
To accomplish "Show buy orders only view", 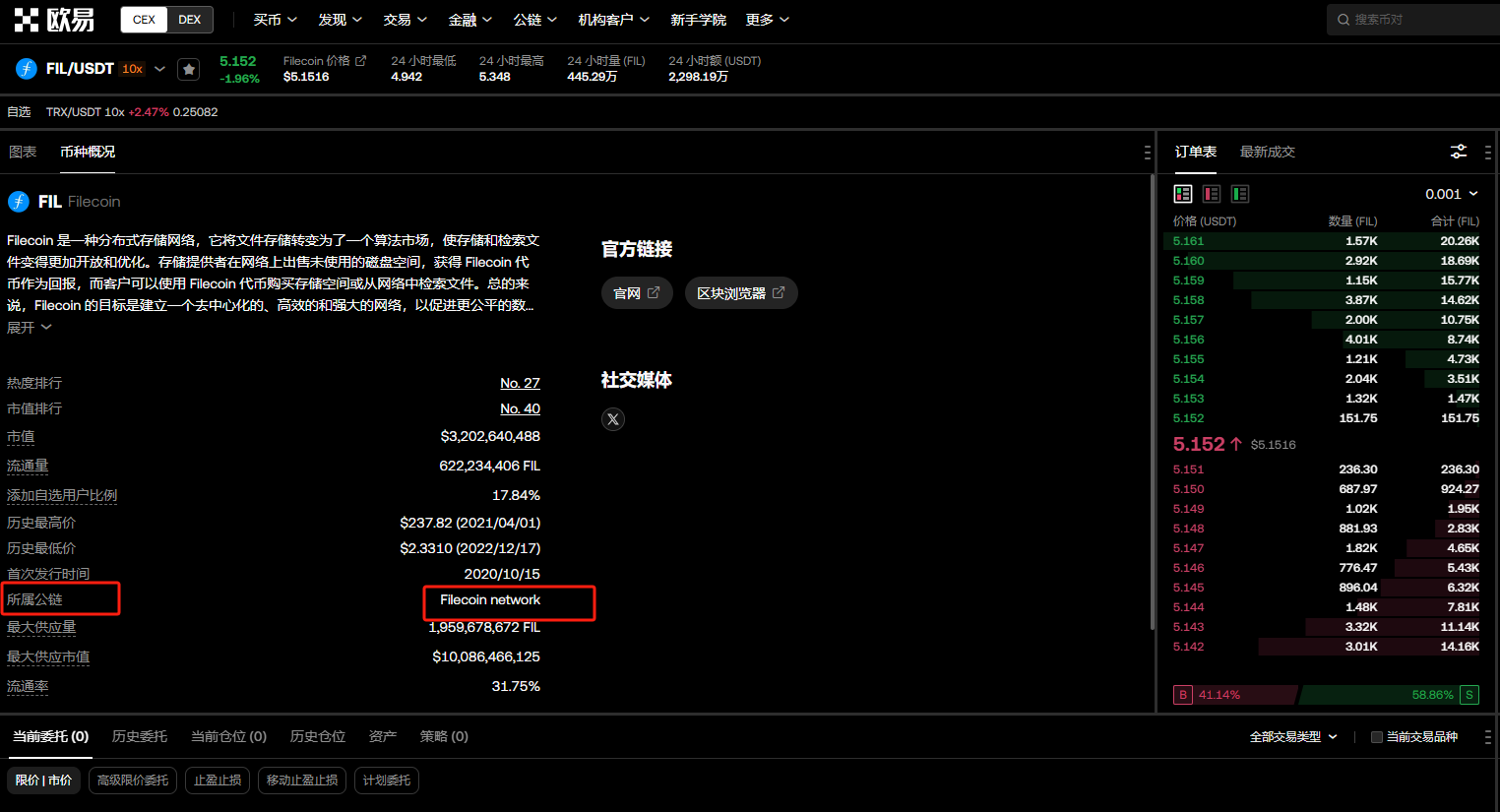I will [1240, 194].
